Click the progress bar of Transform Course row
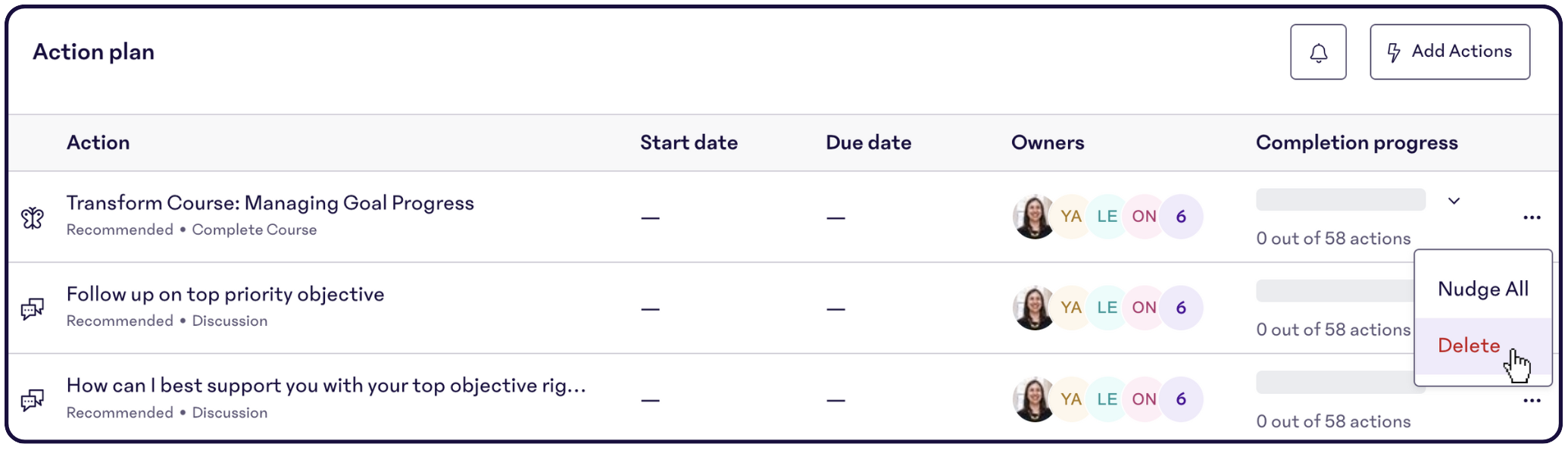This screenshot has width=1568, height=450. coord(1341,200)
